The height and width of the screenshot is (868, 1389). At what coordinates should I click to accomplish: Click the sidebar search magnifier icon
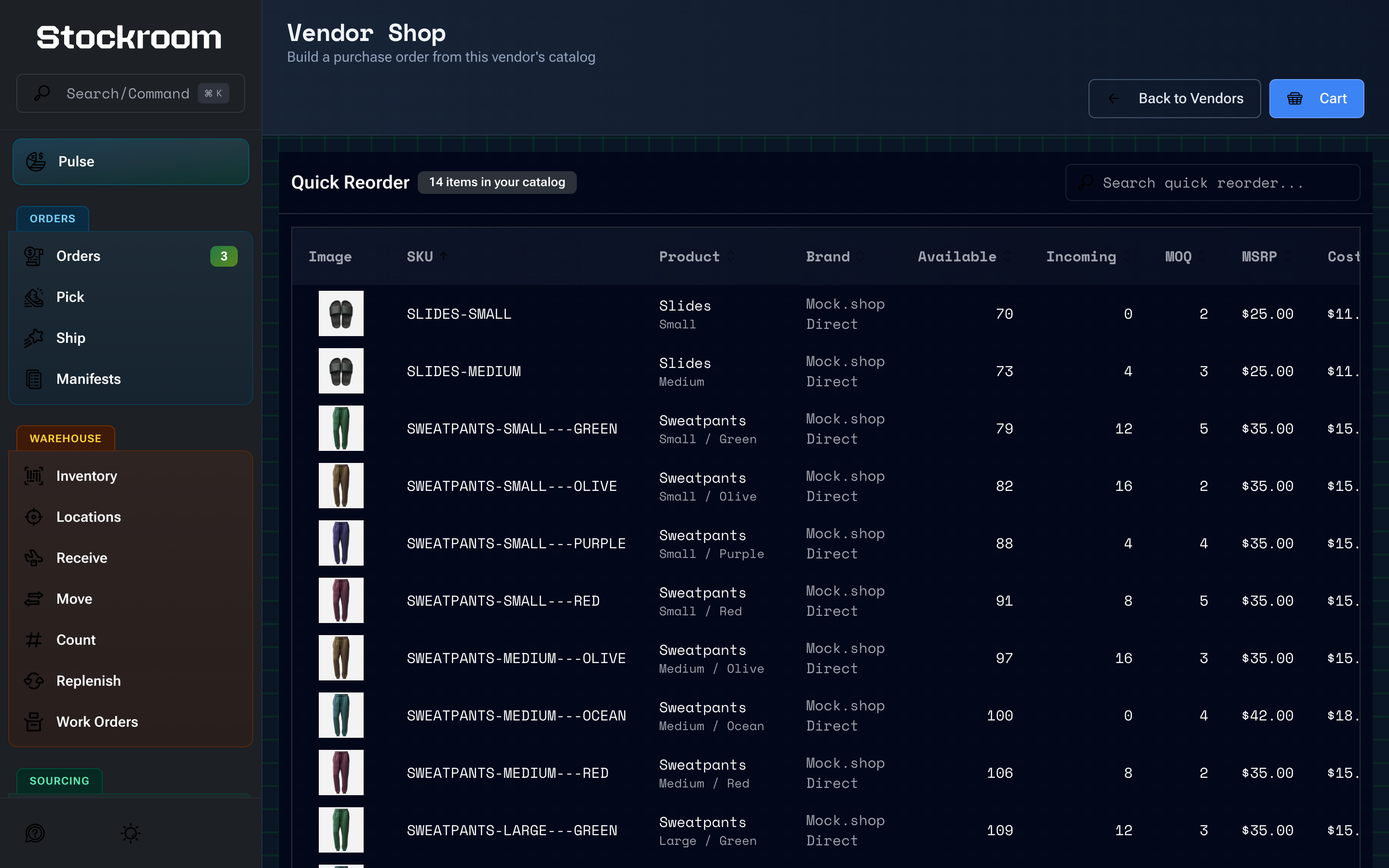[x=42, y=93]
